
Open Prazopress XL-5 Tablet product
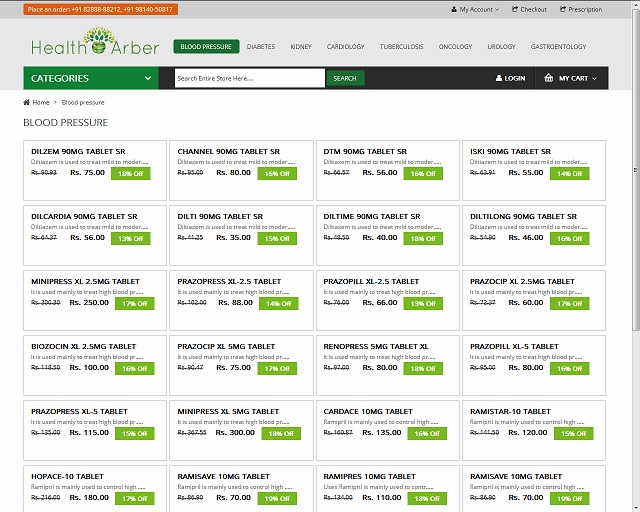[x=79, y=411]
